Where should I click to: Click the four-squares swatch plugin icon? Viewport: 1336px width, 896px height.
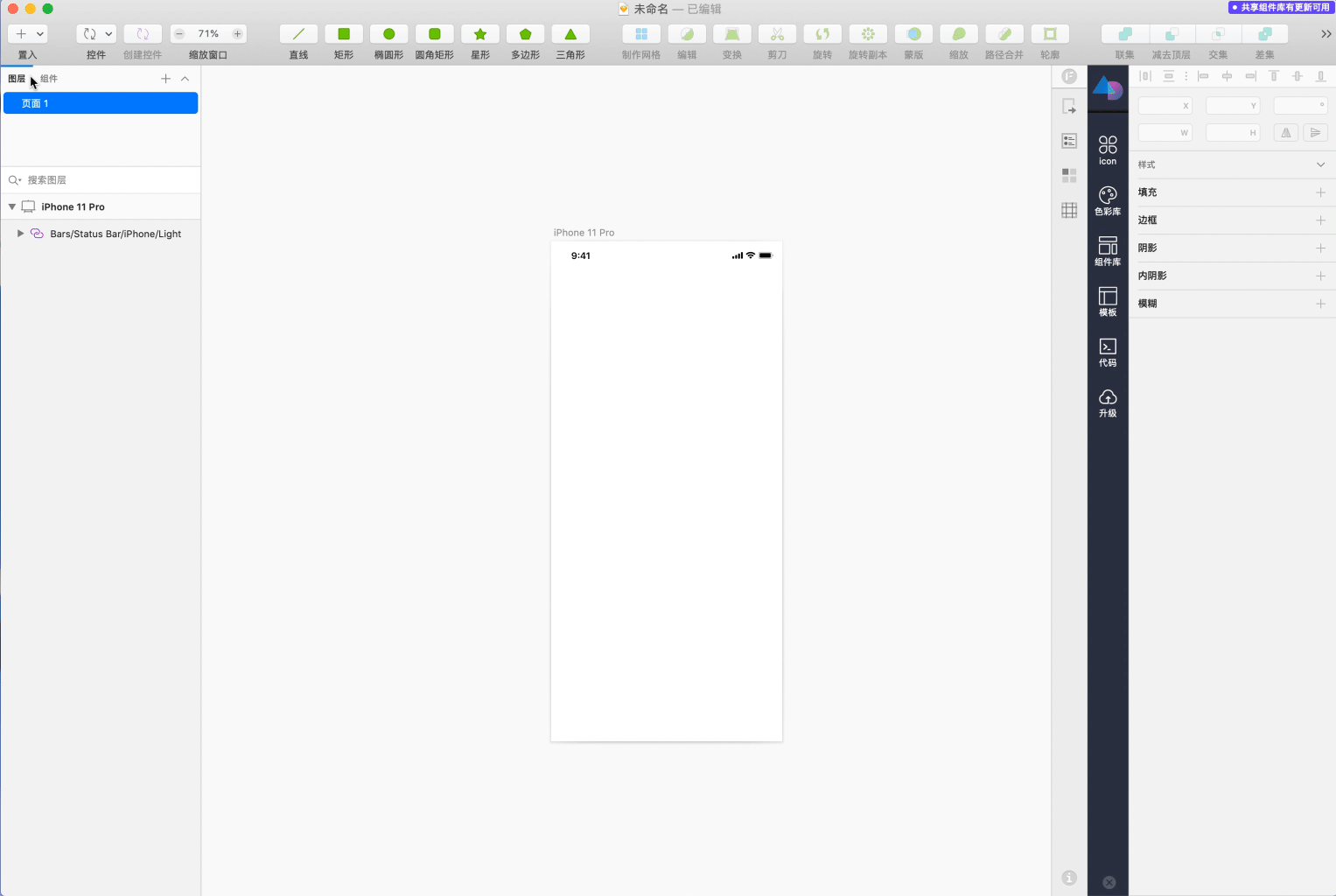[x=1069, y=175]
